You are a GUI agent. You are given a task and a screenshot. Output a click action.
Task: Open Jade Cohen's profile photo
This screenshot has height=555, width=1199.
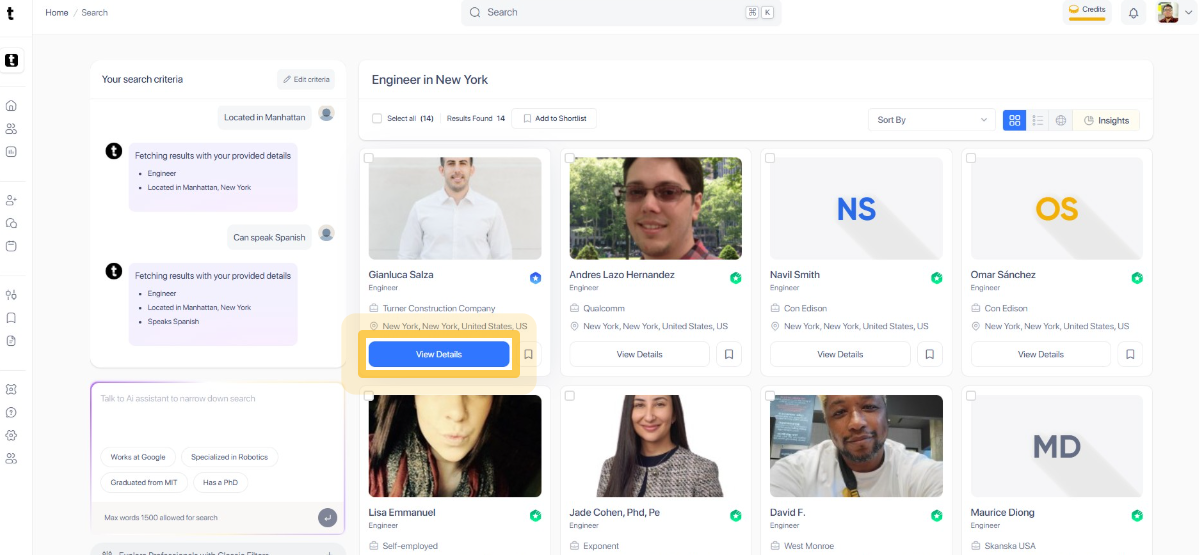[655, 446]
